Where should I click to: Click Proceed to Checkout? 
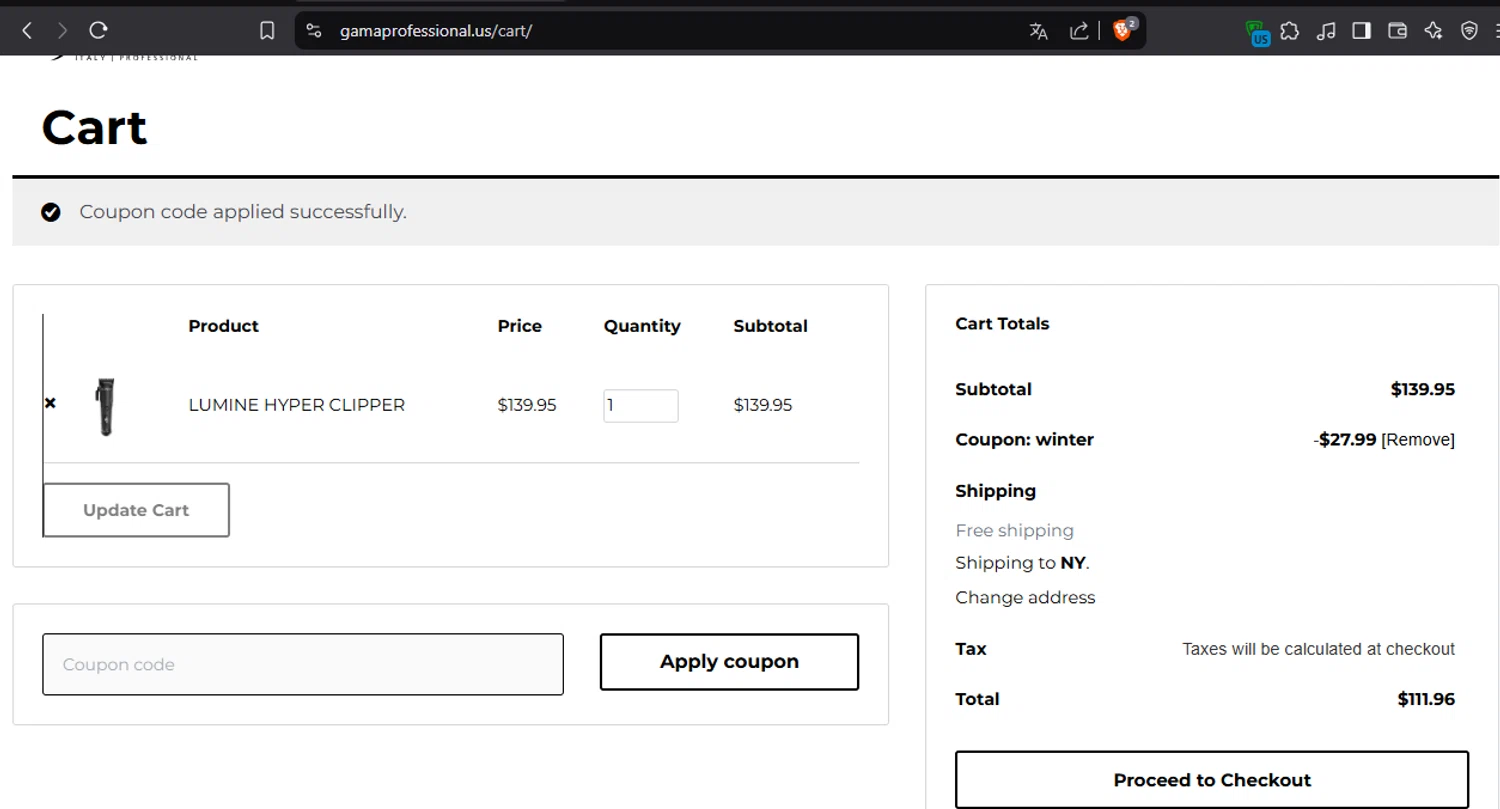(x=1212, y=780)
